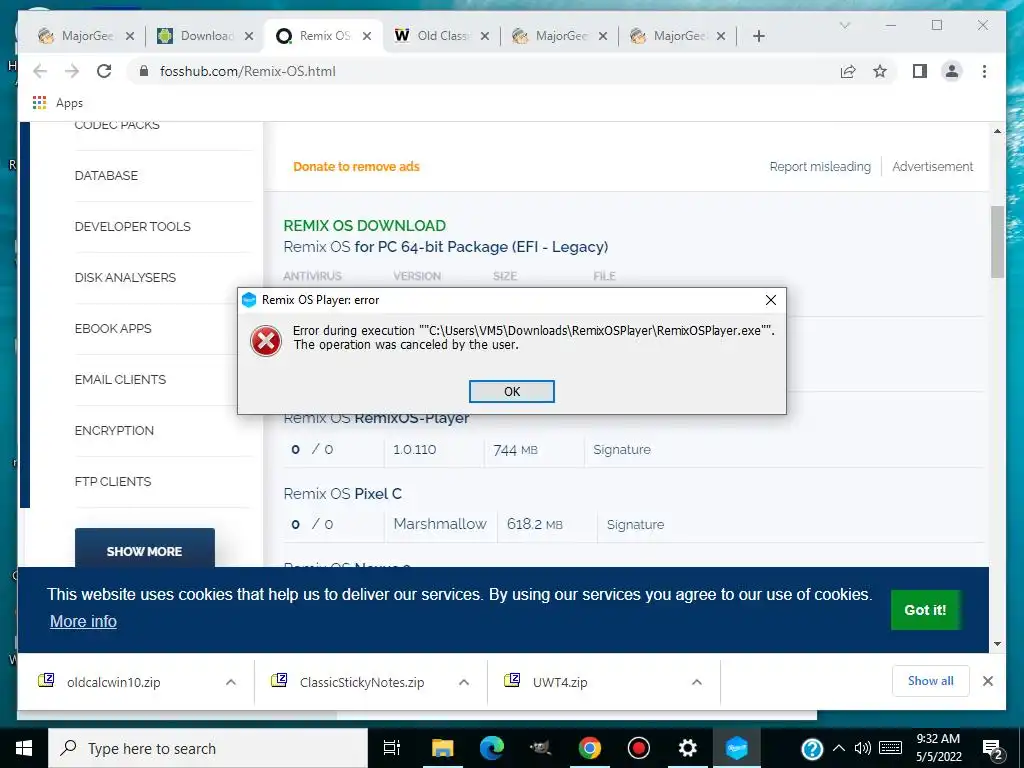
Task: Expand options for ClassicStickyNotes.zip download
Action: (x=464, y=682)
